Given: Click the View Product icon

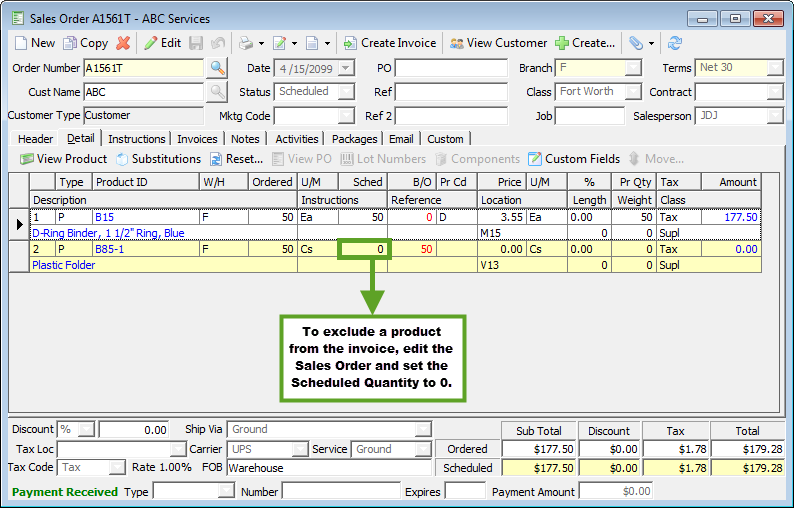Looking at the screenshot, I should (27, 159).
